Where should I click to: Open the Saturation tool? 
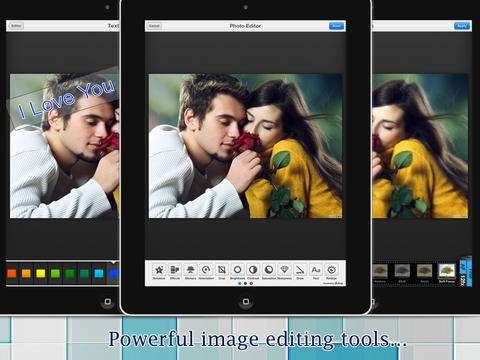point(269,271)
